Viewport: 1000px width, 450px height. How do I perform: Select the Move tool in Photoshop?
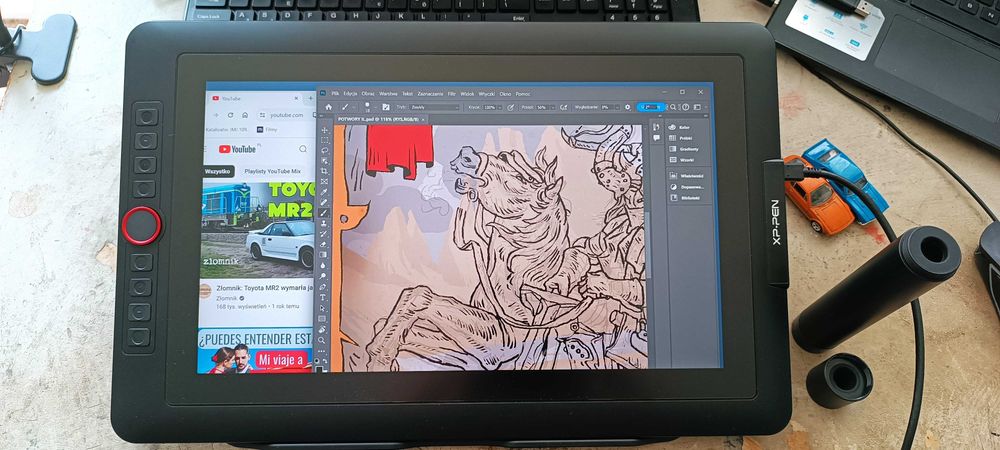click(x=323, y=130)
